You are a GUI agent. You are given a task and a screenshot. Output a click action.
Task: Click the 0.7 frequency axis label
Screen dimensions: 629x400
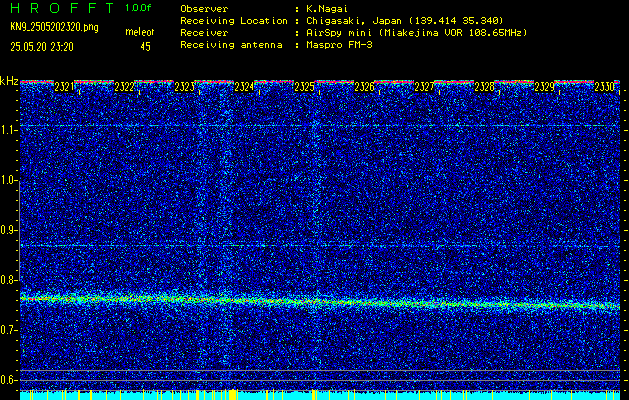(x=9, y=330)
